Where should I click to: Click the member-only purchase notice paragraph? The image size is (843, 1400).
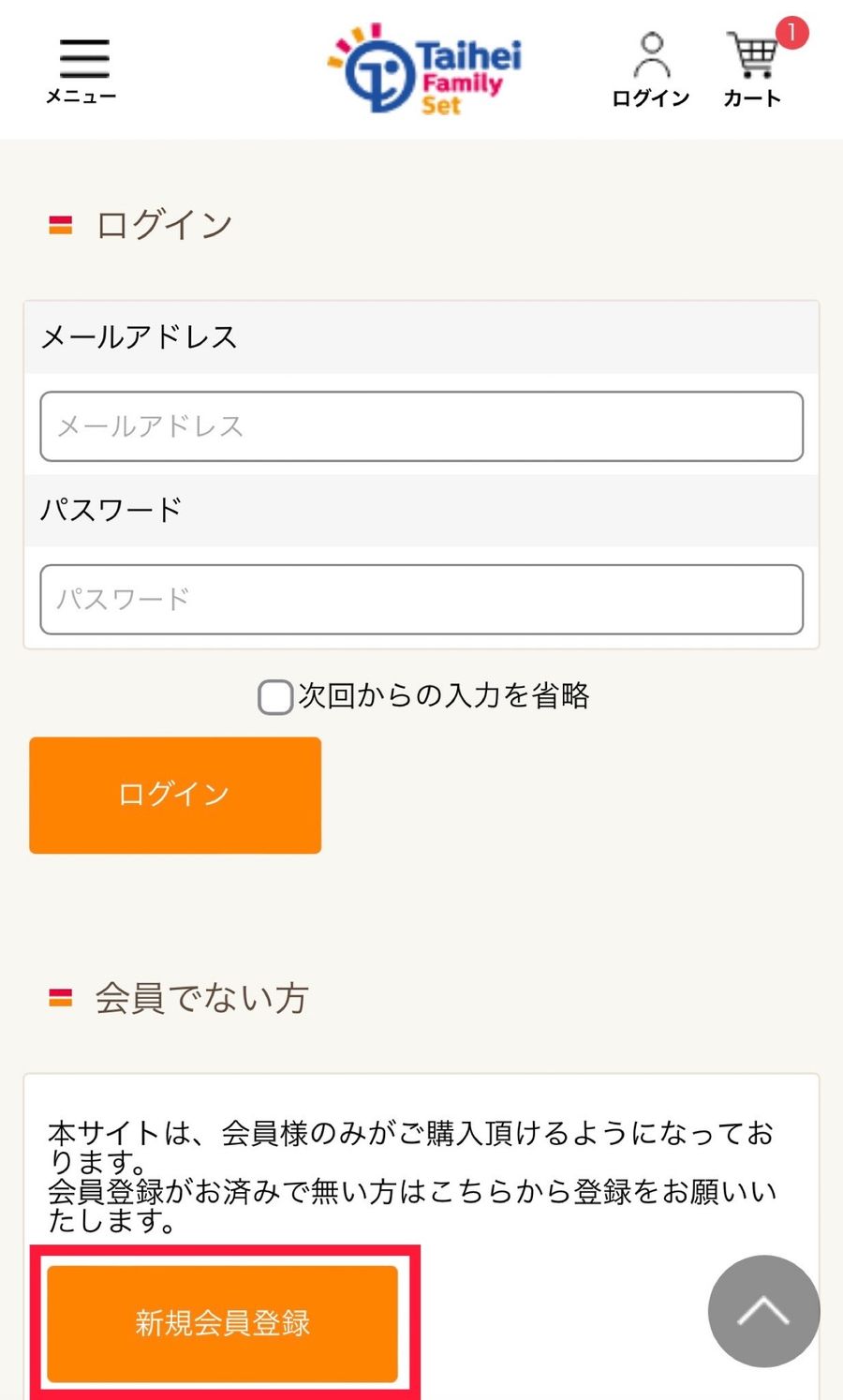tap(412, 1177)
